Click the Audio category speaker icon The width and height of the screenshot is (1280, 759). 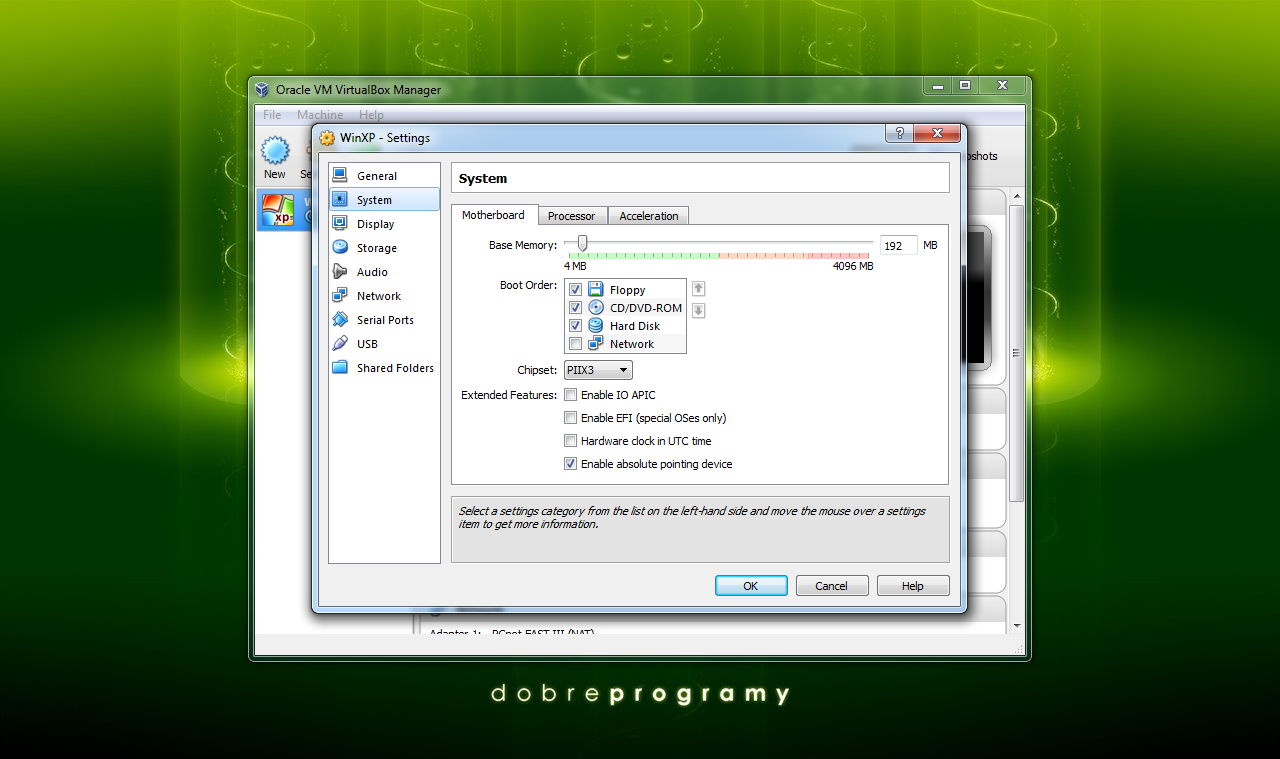pyautogui.click(x=340, y=271)
